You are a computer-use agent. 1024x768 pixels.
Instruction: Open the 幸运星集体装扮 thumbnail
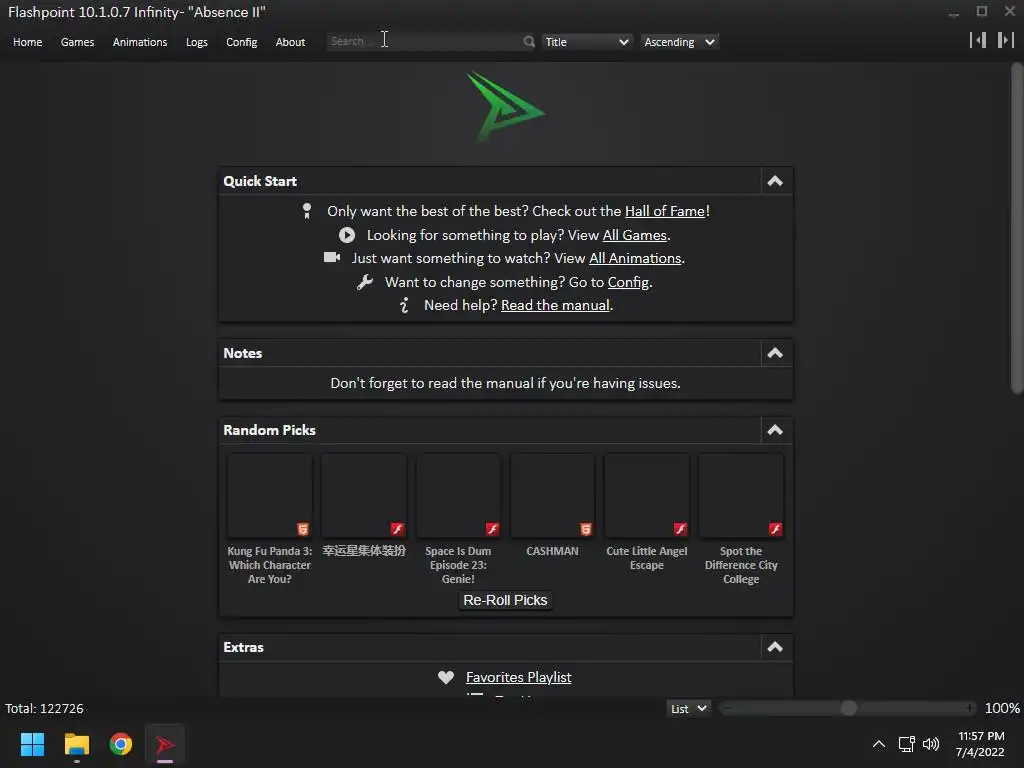point(364,496)
